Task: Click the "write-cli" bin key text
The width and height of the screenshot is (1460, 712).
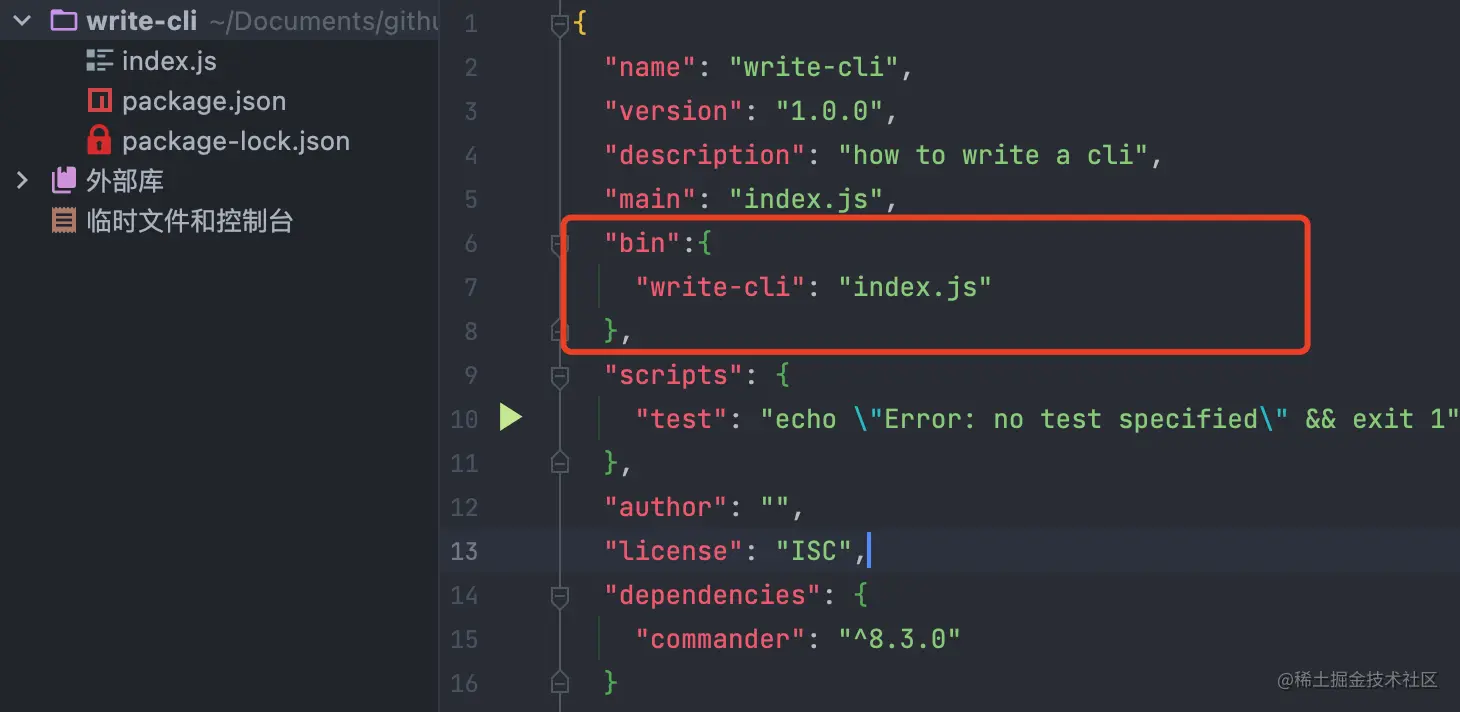Action: pos(721,287)
